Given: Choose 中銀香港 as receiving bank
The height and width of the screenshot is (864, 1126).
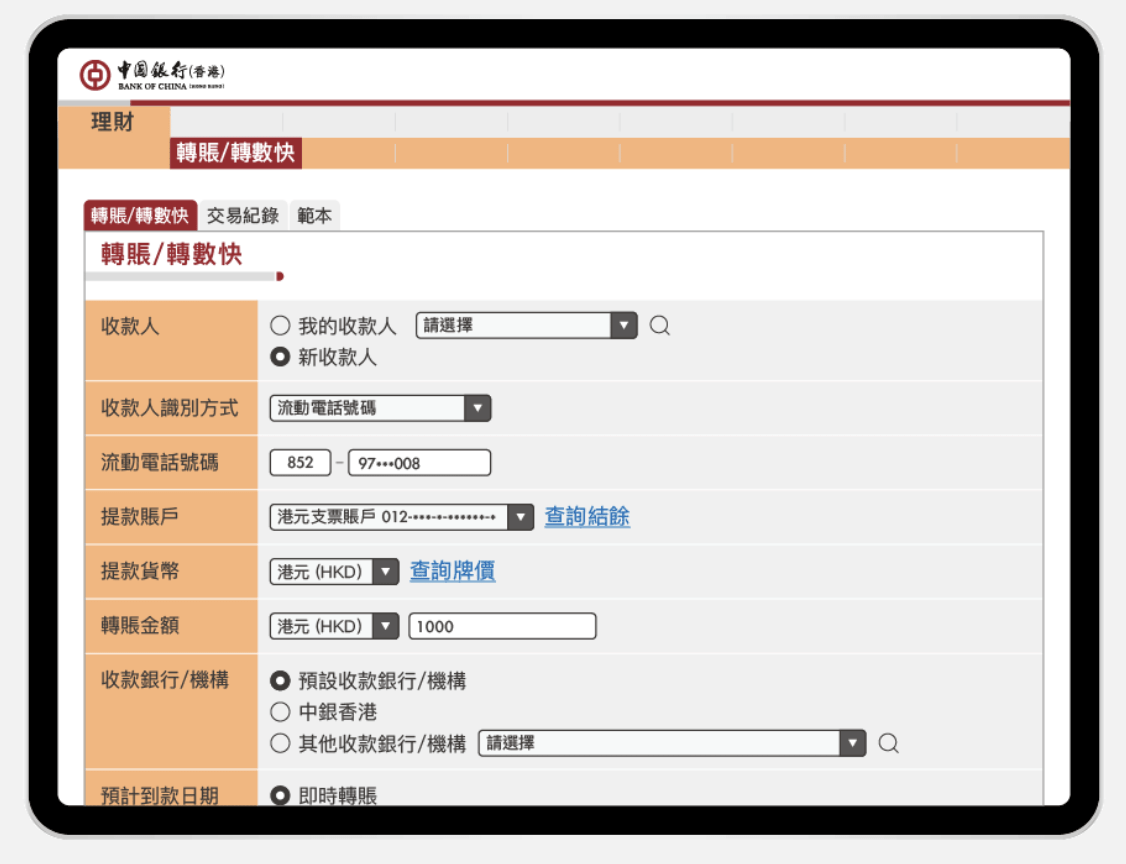Looking at the screenshot, I should [279, 712].
